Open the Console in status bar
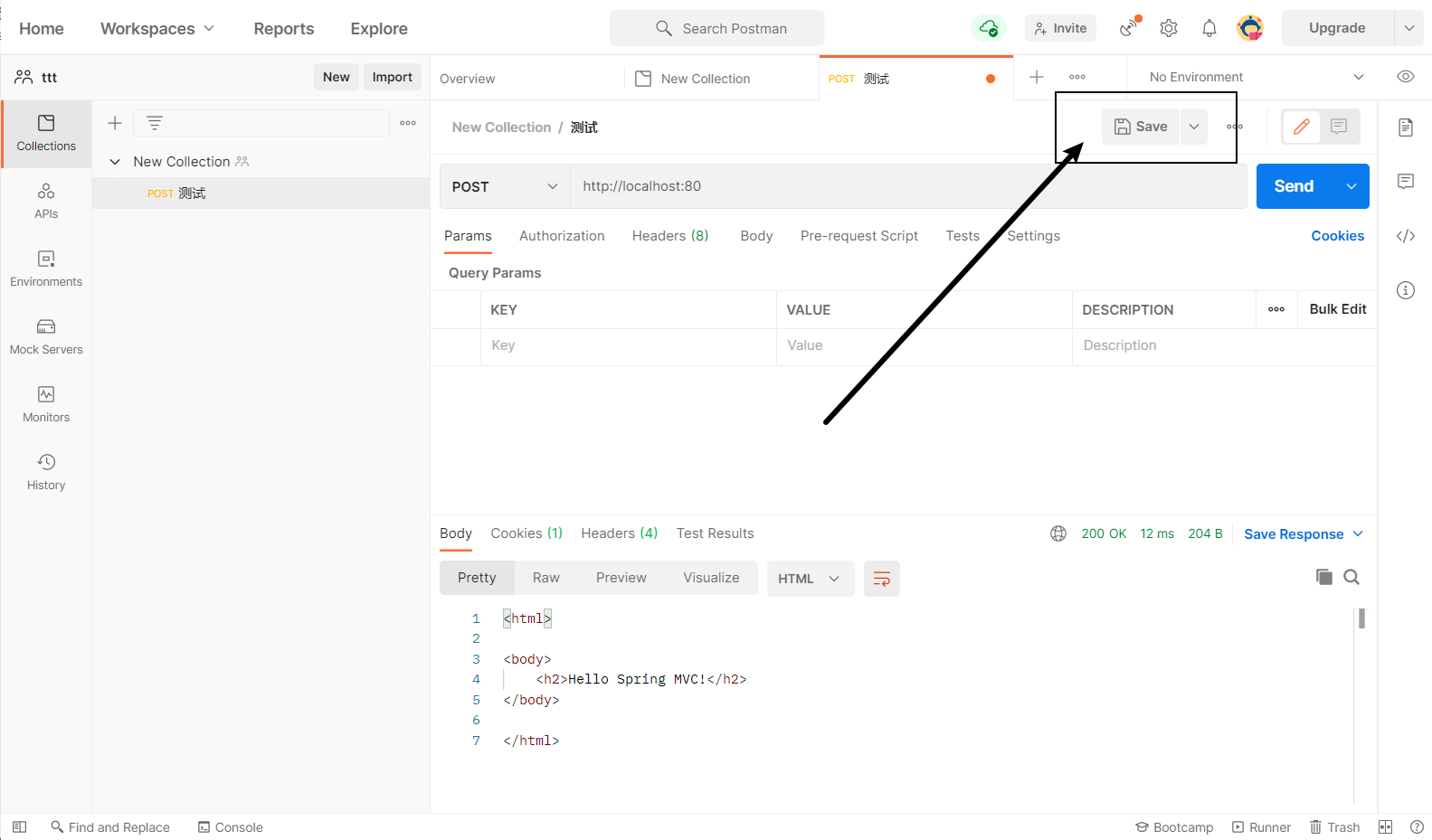This screenshot has width=1432, height=840. click(x=231, y=826)
